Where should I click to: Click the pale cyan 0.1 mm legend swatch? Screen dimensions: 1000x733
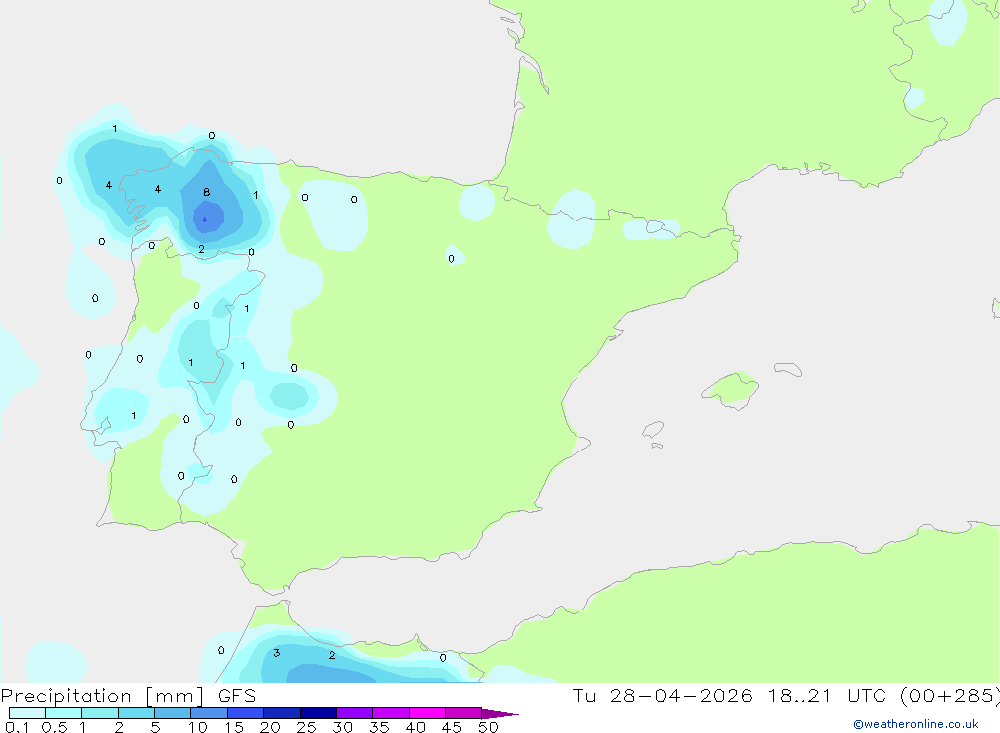point(27,713)
